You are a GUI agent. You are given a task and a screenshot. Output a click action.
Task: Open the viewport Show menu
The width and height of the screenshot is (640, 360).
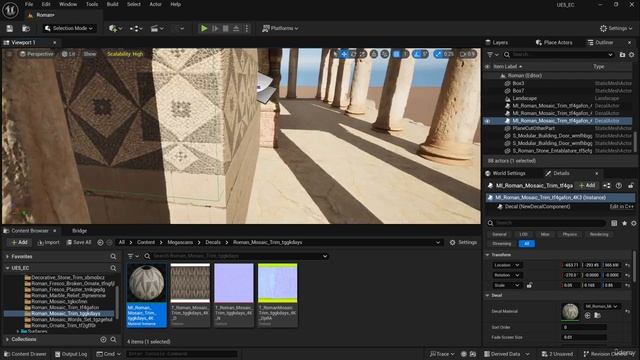(x=89, y=54)
